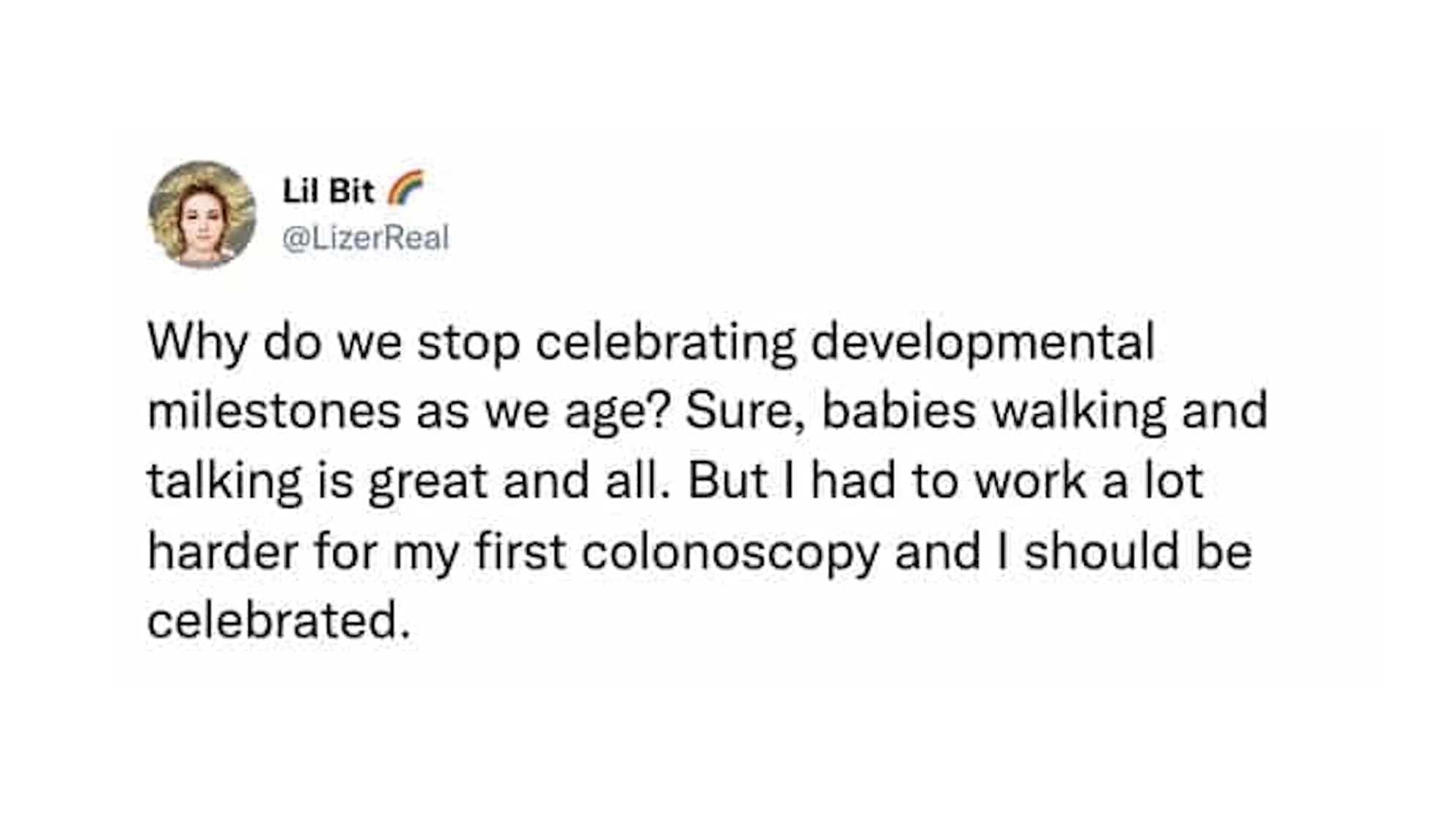Click the Lil Bit profile avatar

point(202,214)
